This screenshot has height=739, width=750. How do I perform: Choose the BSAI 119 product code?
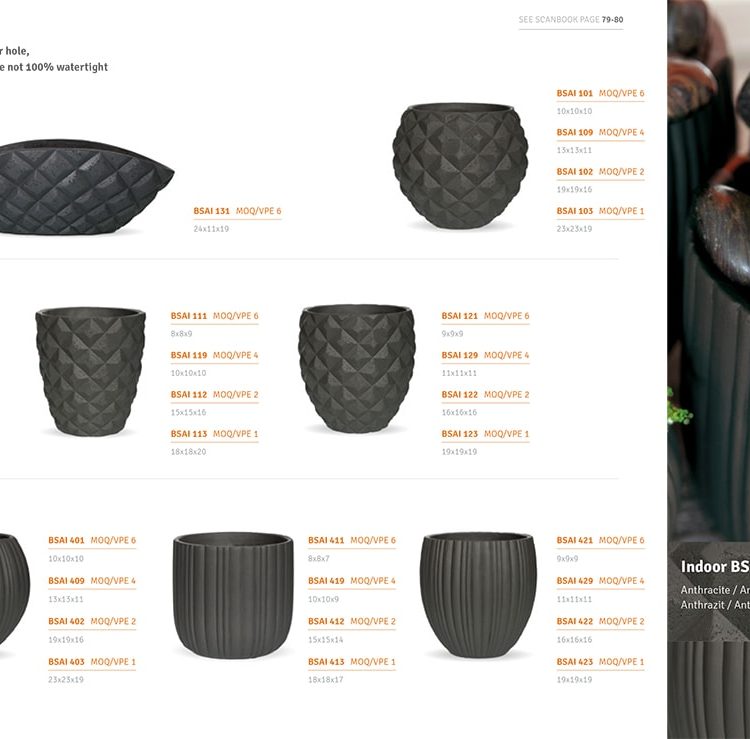(189, 355)
